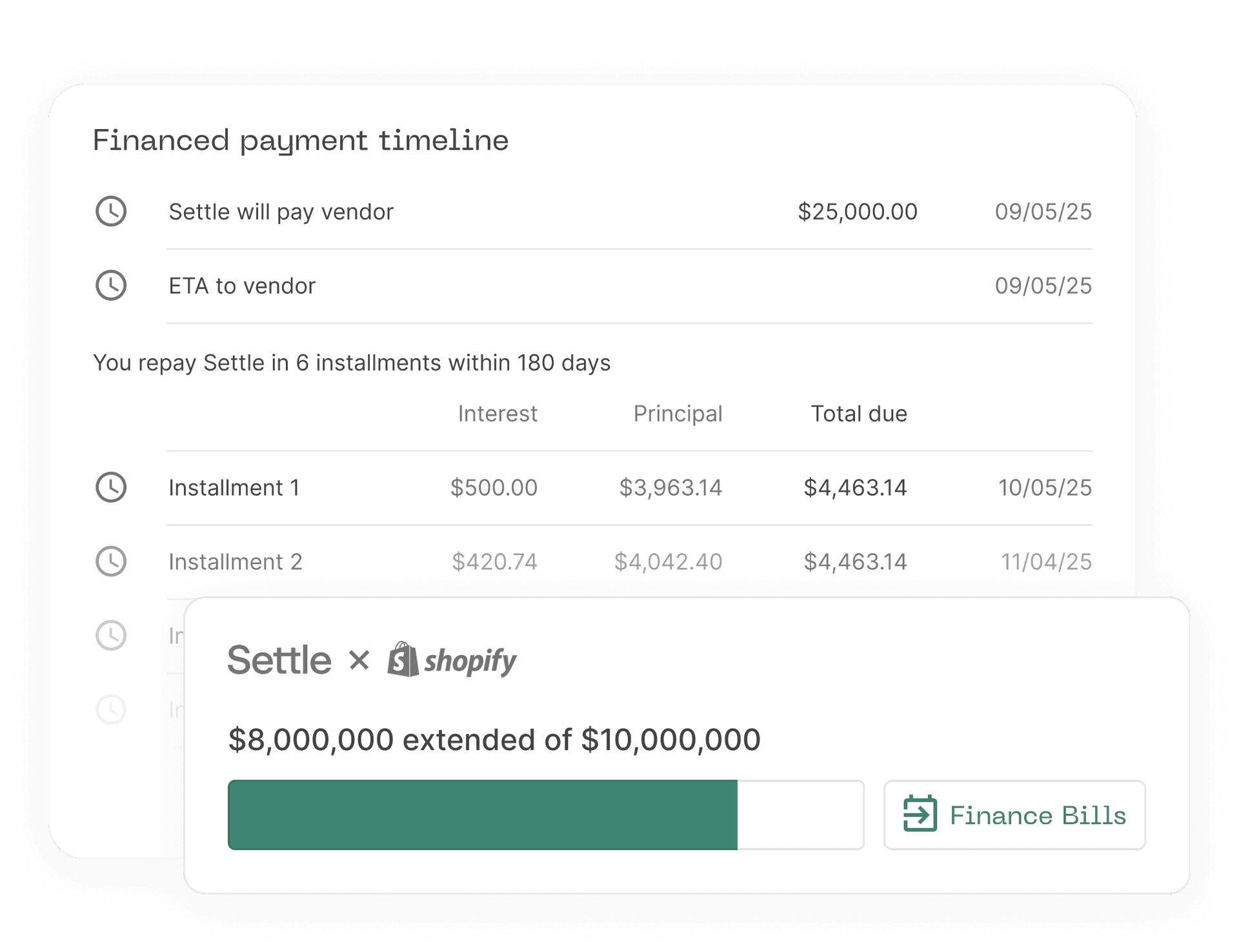Click the $8,000,000 extended of $10,000,000 text

(494, 740)
